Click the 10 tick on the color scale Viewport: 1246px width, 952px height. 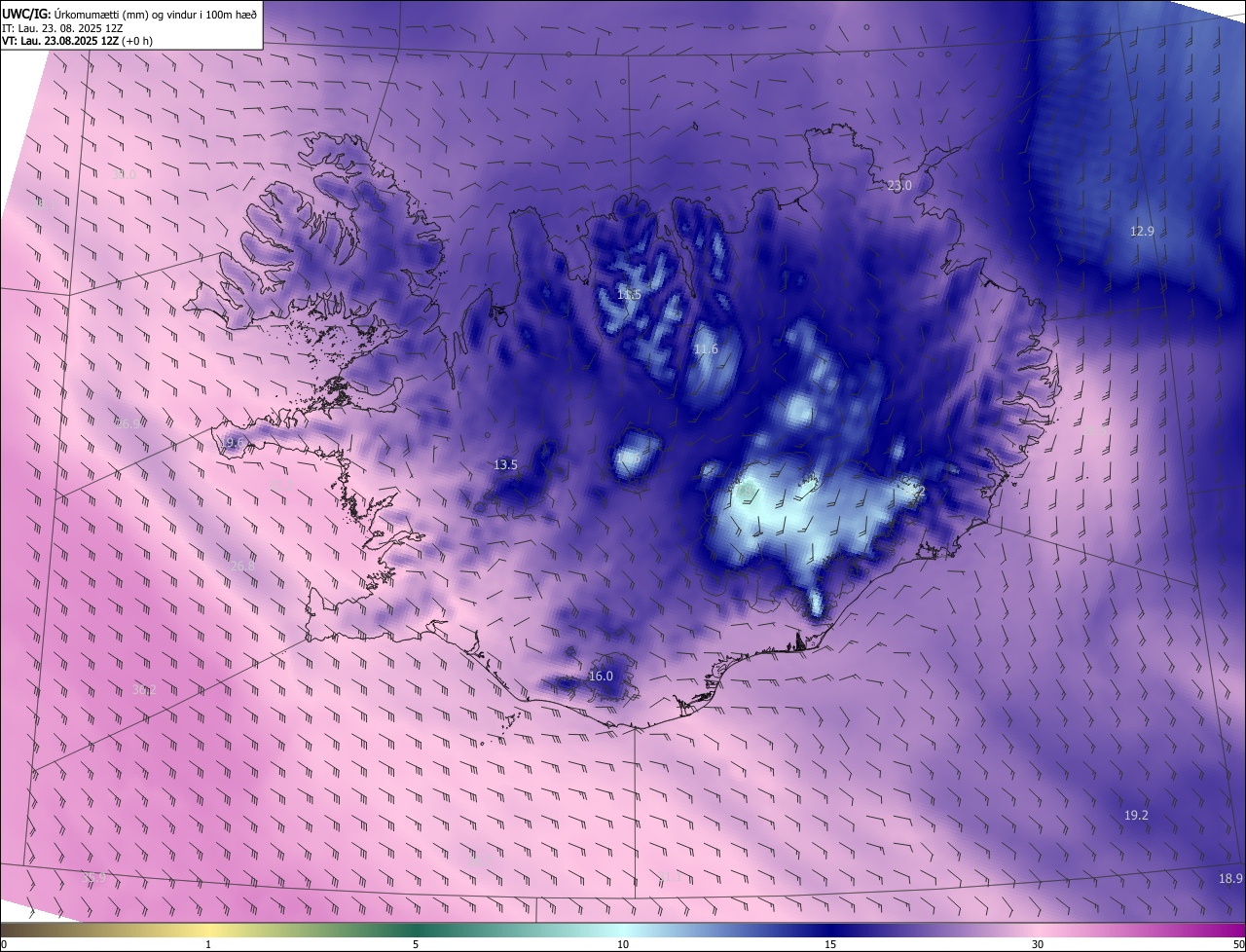tap(623, 944)
